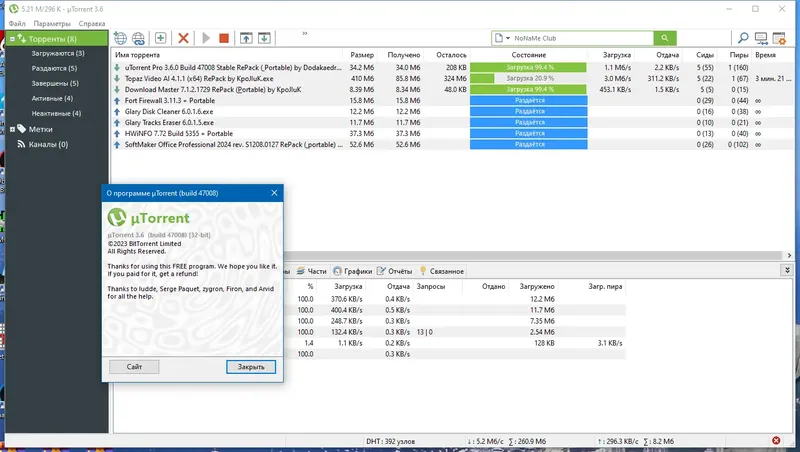Select the Glary Tracks Eraser 6.0.1.5.exe row
Screen dimensions: 800x452
(x=453, y=122)
